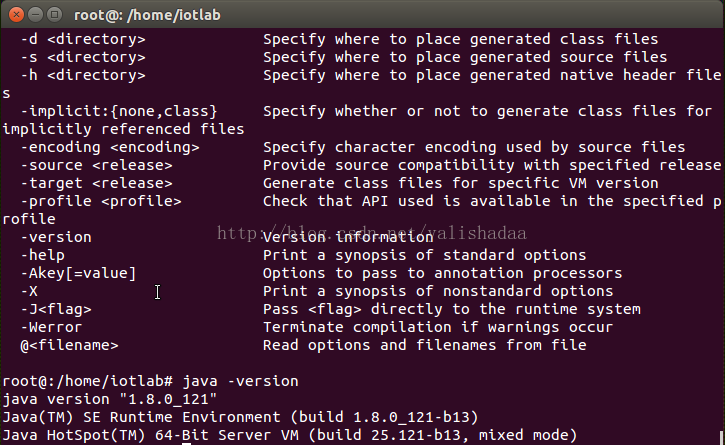
Task: Click the -Akey[=value] option text
Action: pos(79,273)
